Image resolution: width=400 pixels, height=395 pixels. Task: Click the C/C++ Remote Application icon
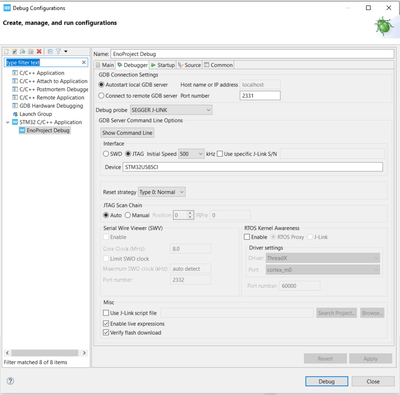tap(15, 97)
